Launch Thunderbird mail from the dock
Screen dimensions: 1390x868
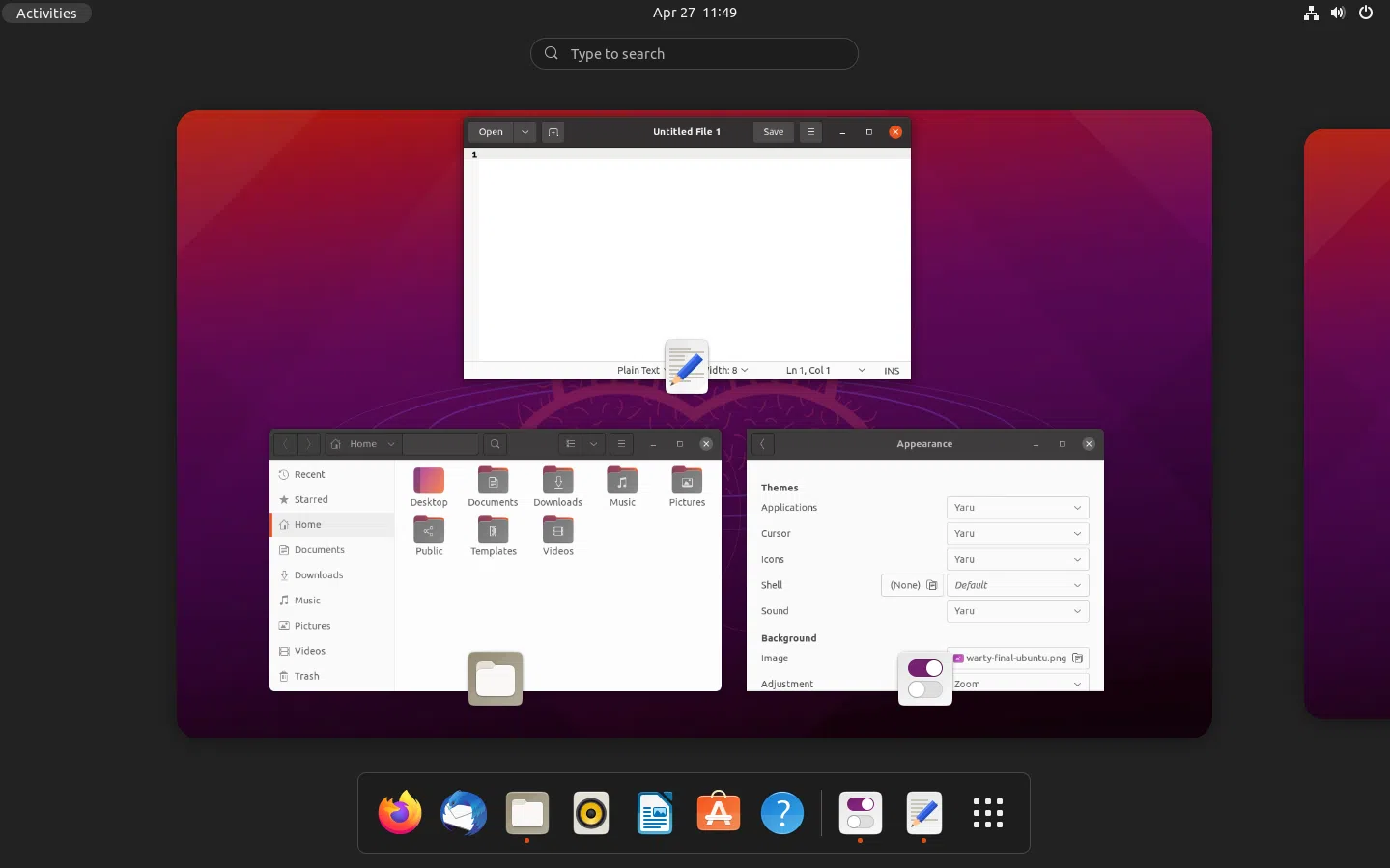pyautogui.click(x=463, y=813)
